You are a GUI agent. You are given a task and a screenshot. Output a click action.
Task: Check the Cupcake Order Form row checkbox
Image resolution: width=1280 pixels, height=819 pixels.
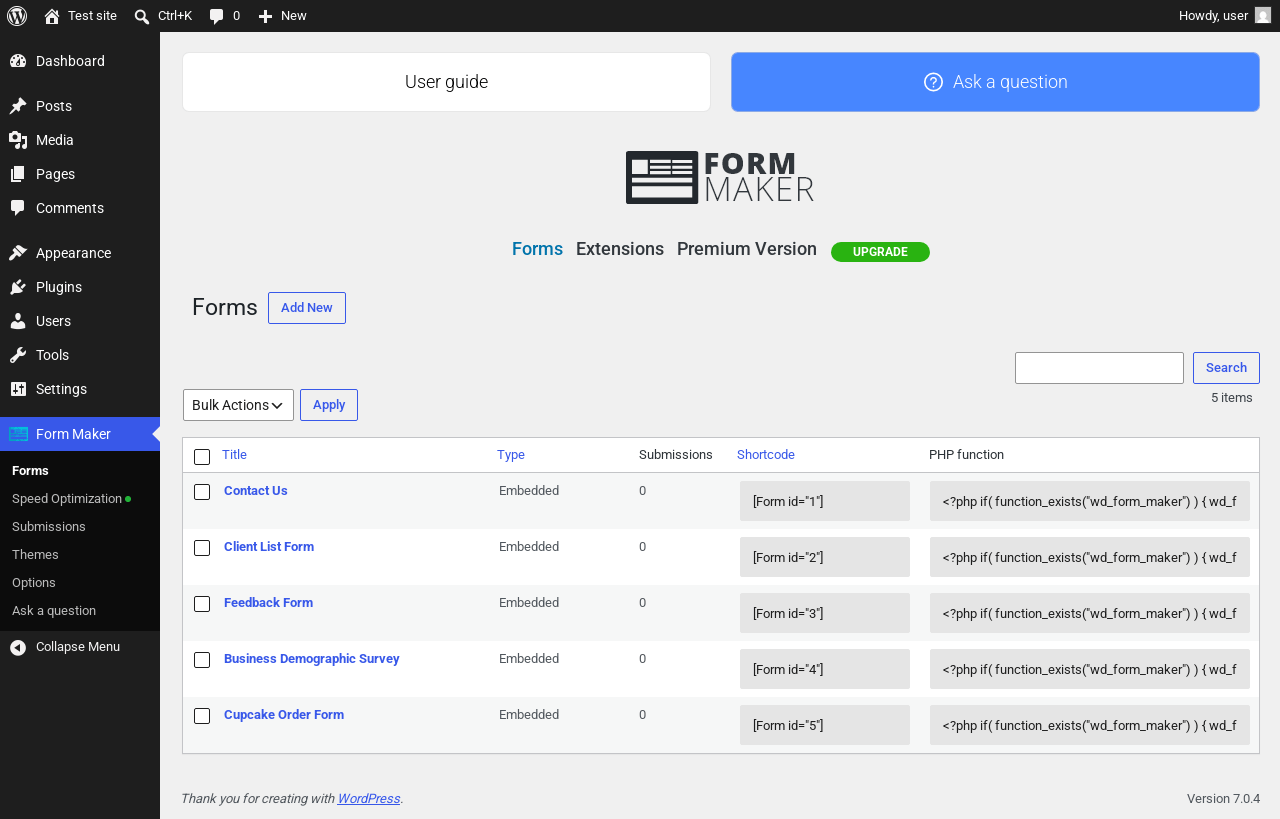pos(202,716)
